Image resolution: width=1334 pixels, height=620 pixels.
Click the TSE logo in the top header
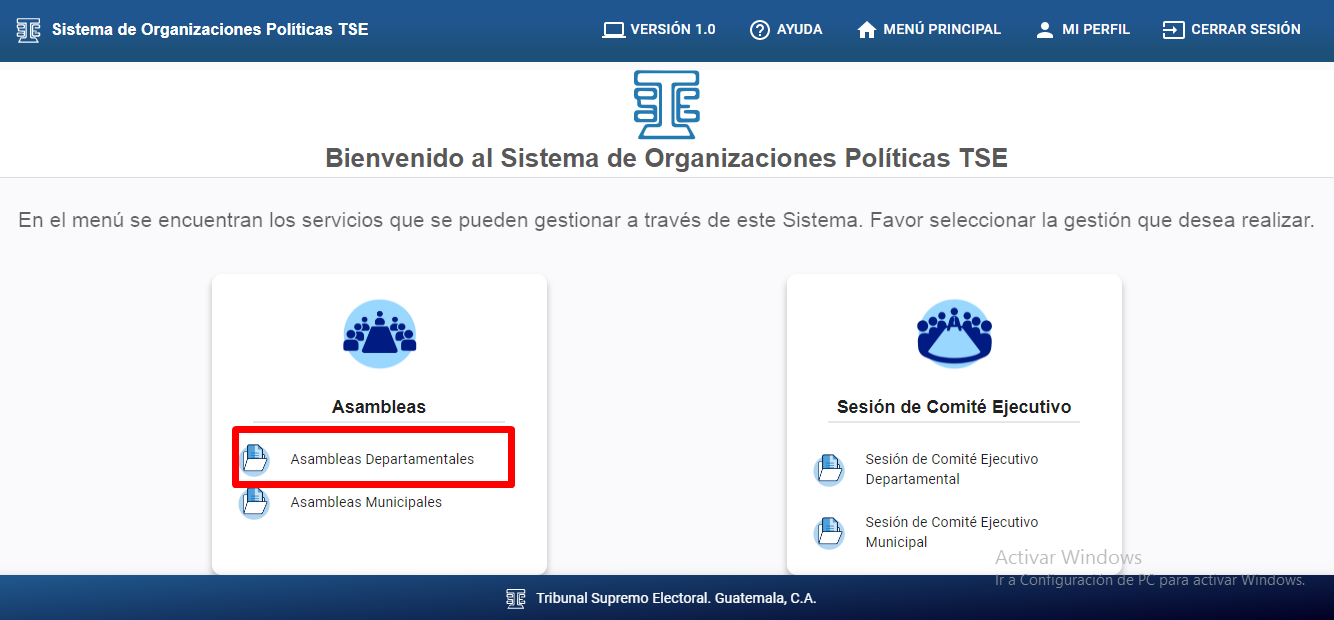(29, 30)
